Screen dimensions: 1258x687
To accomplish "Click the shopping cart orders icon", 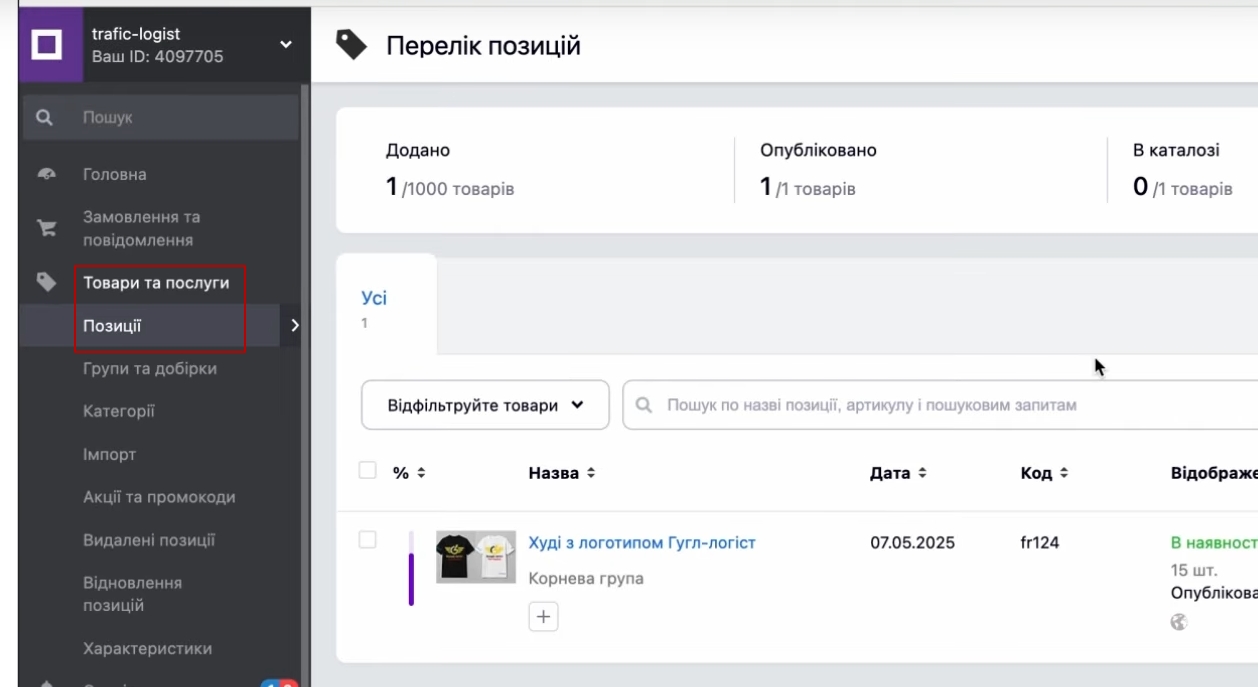I will click(46, 229).
